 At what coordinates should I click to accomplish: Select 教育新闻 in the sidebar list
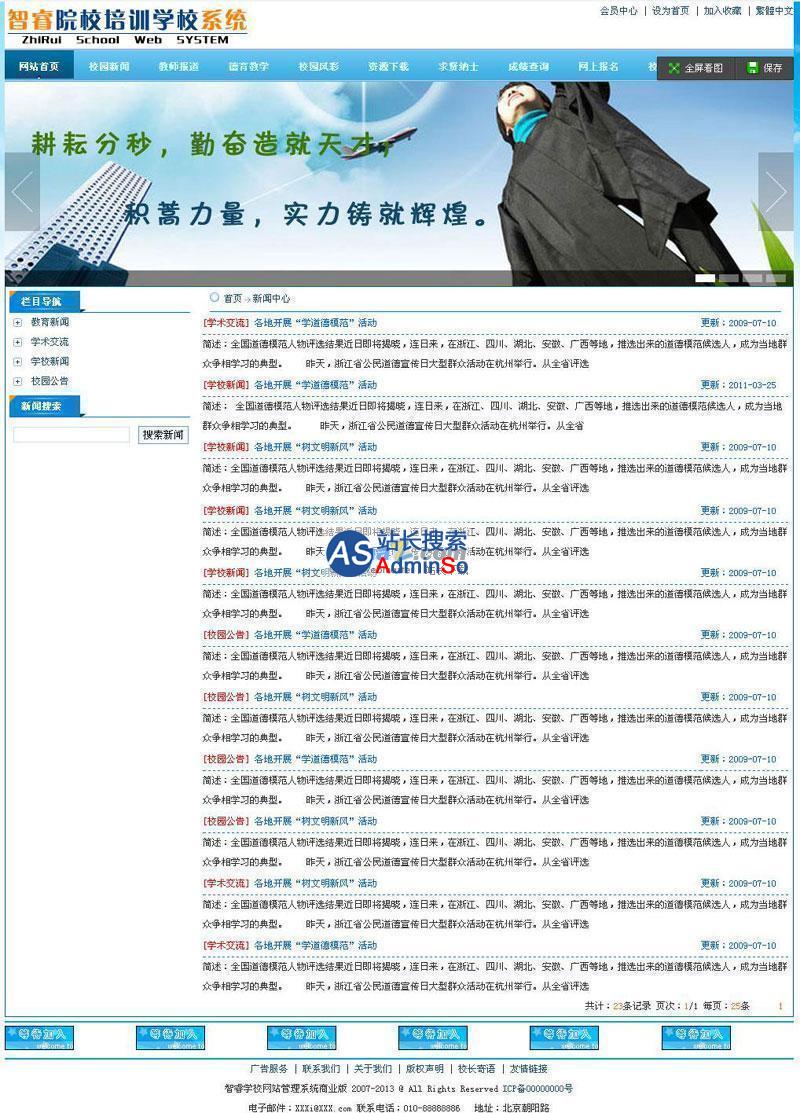(x=50, y=322)
